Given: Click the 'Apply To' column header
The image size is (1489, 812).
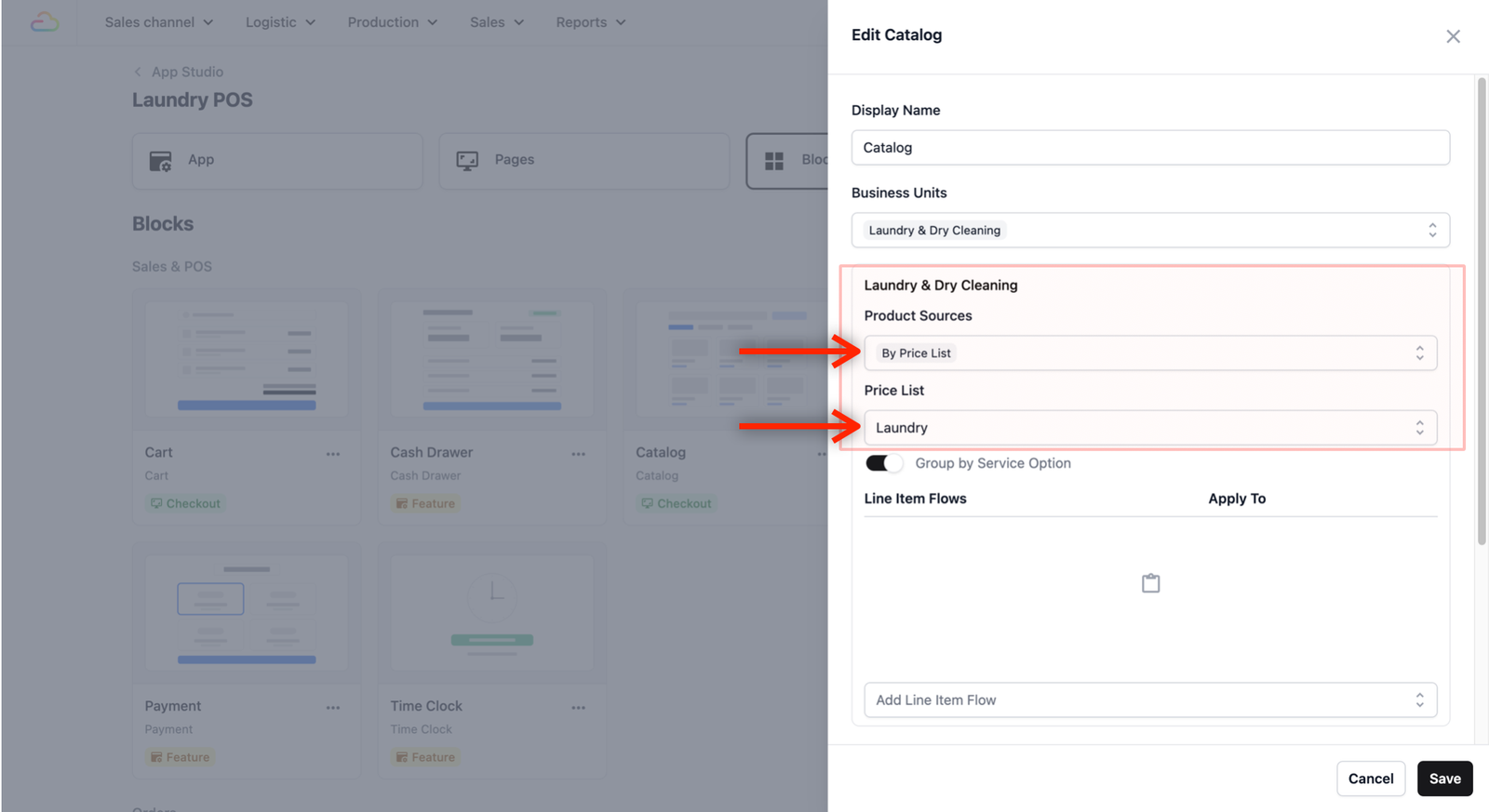Looking at the screenshot, I should [x=1237, y=499].
